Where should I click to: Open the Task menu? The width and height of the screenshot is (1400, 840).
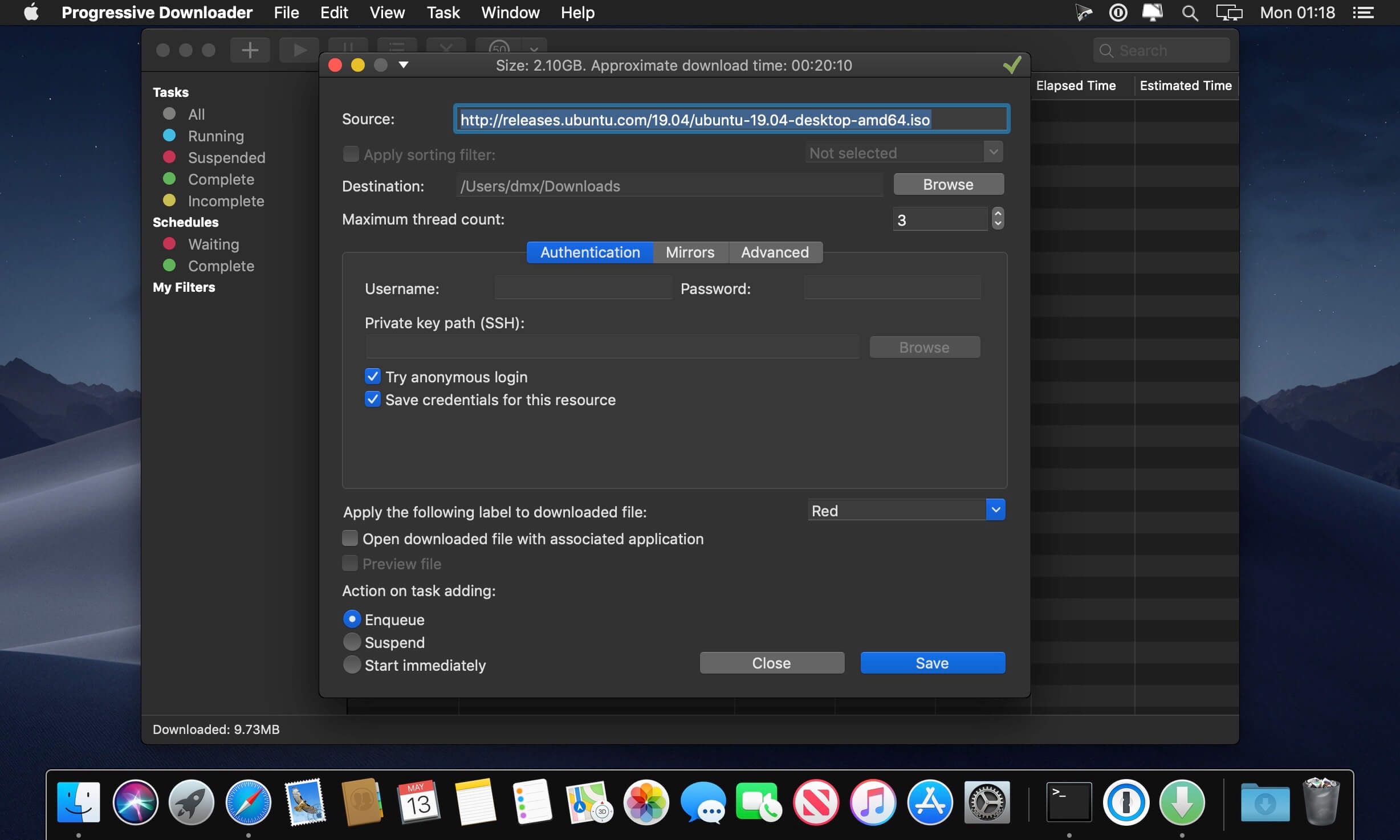click(443, 13)
